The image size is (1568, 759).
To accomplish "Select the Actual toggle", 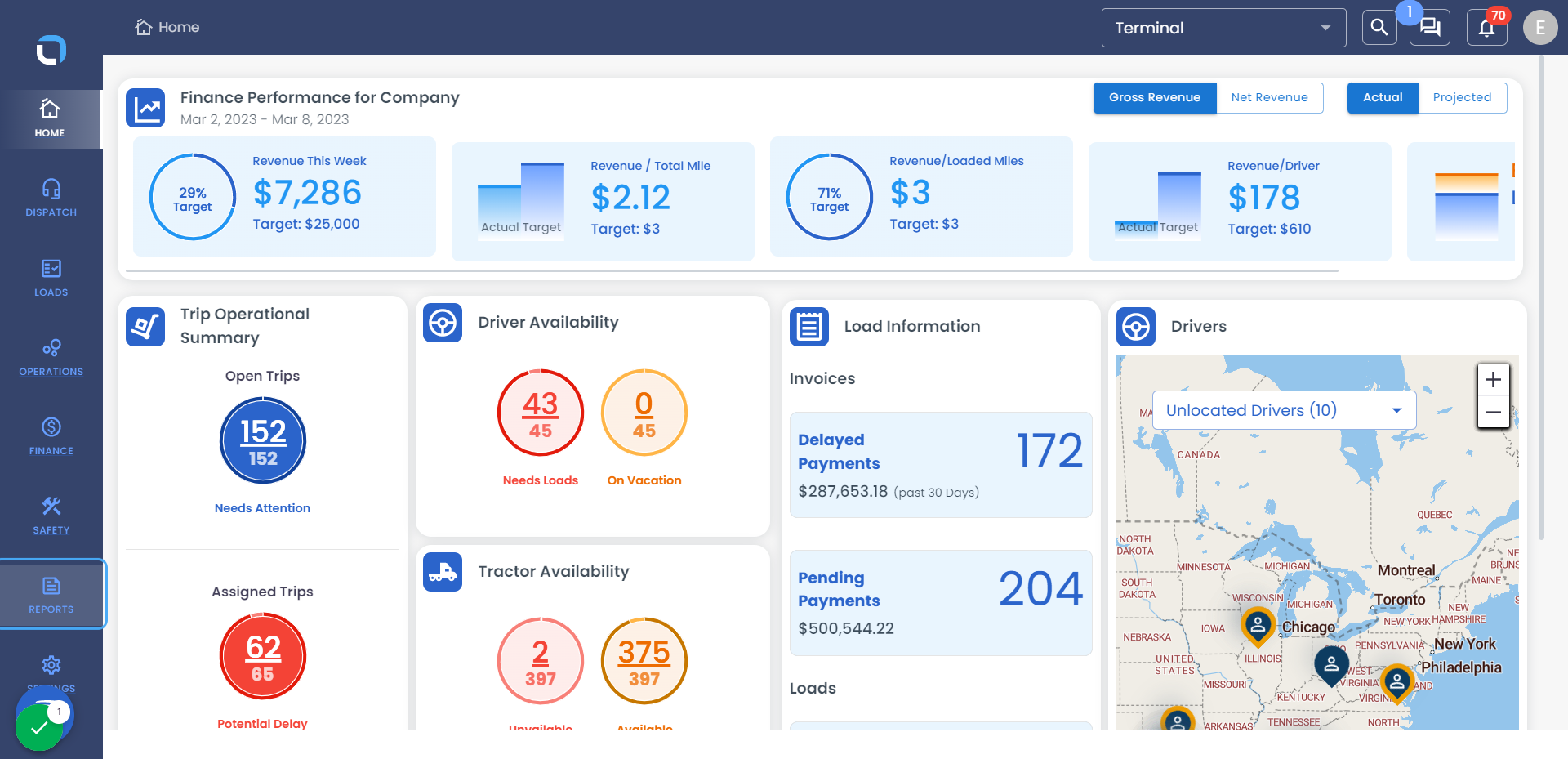I will tap(1383, 97).
